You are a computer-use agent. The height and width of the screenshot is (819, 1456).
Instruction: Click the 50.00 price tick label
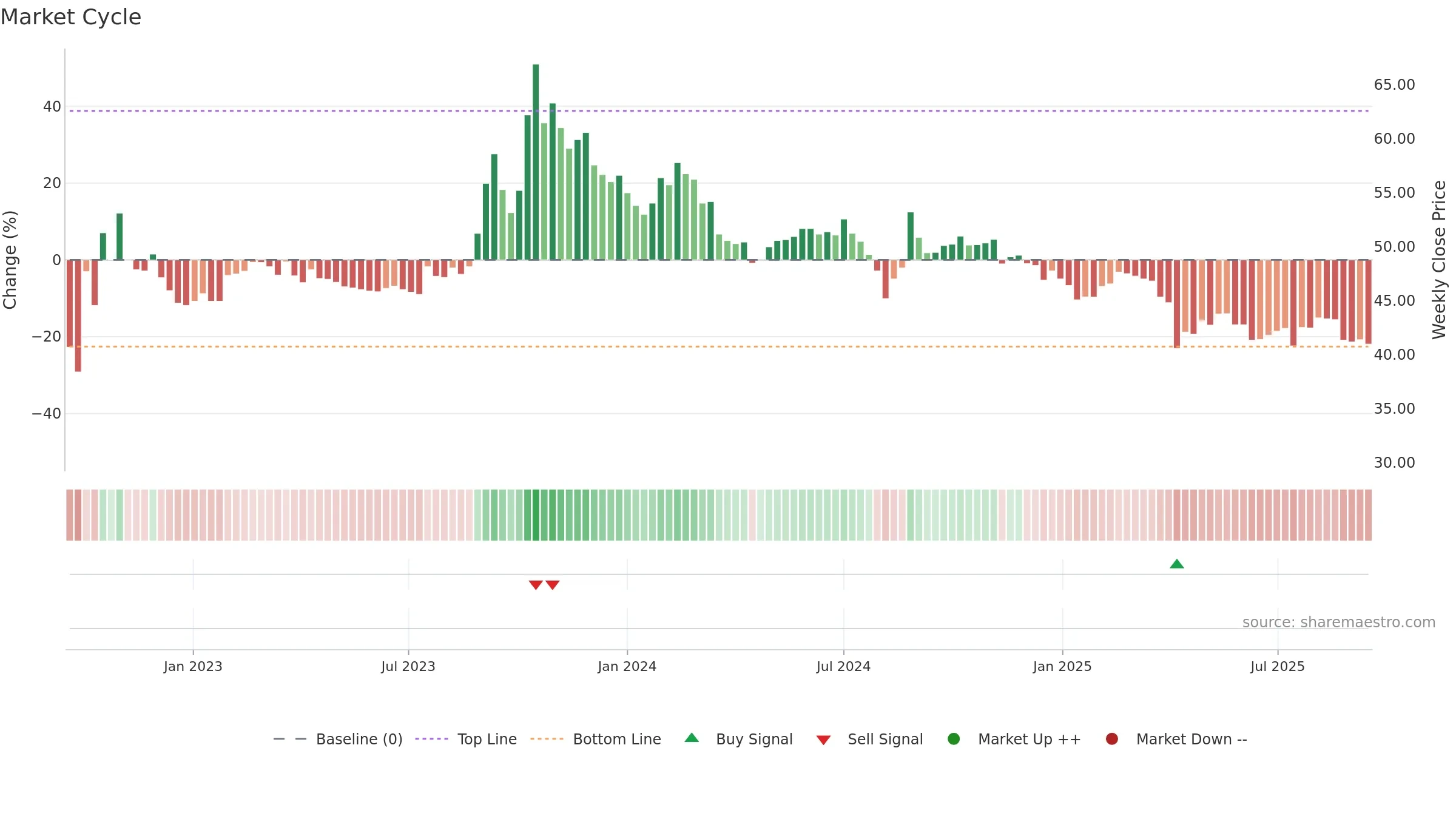point(1394,247)
